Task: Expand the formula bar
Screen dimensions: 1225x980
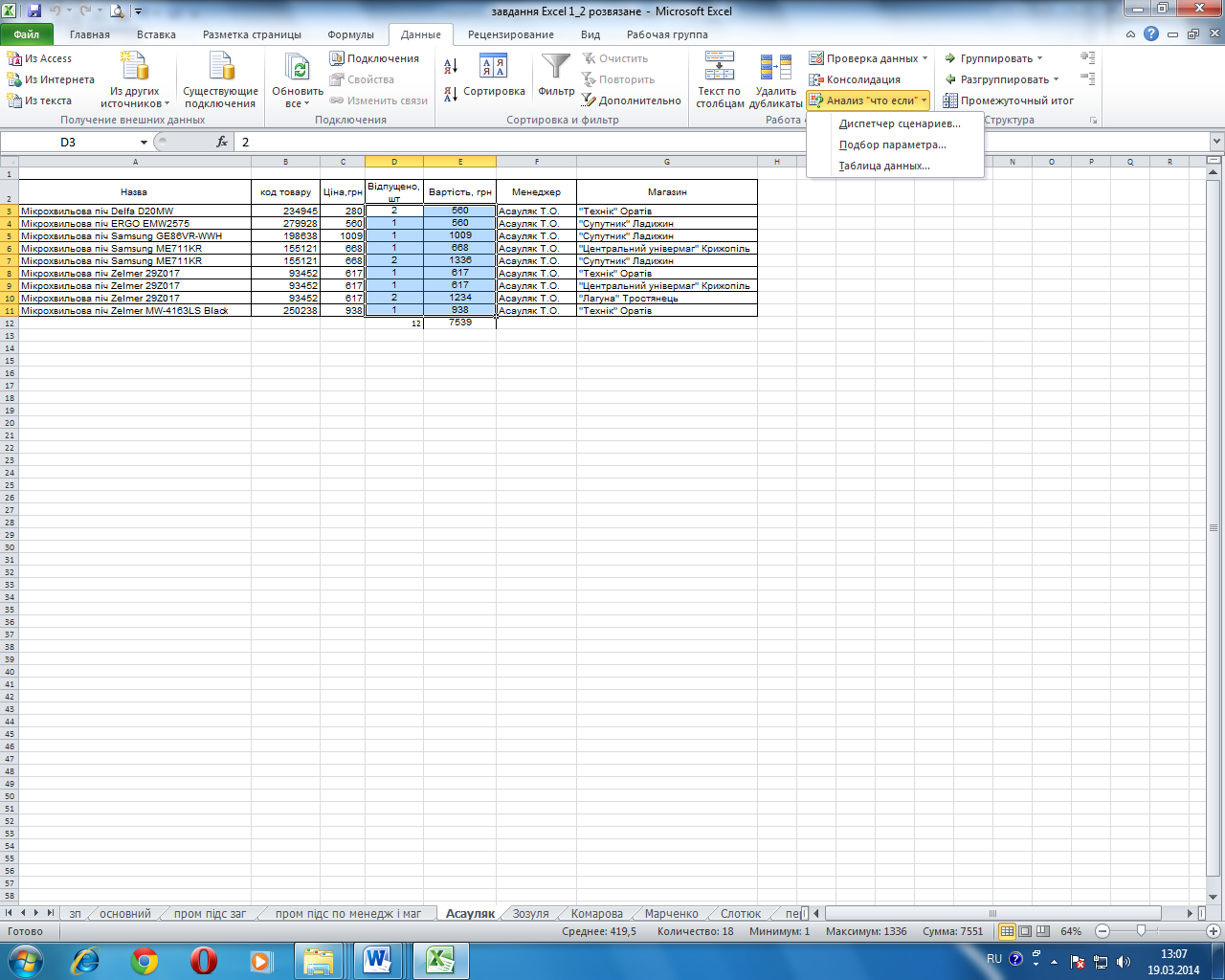Action: (x=1216, y=142)
